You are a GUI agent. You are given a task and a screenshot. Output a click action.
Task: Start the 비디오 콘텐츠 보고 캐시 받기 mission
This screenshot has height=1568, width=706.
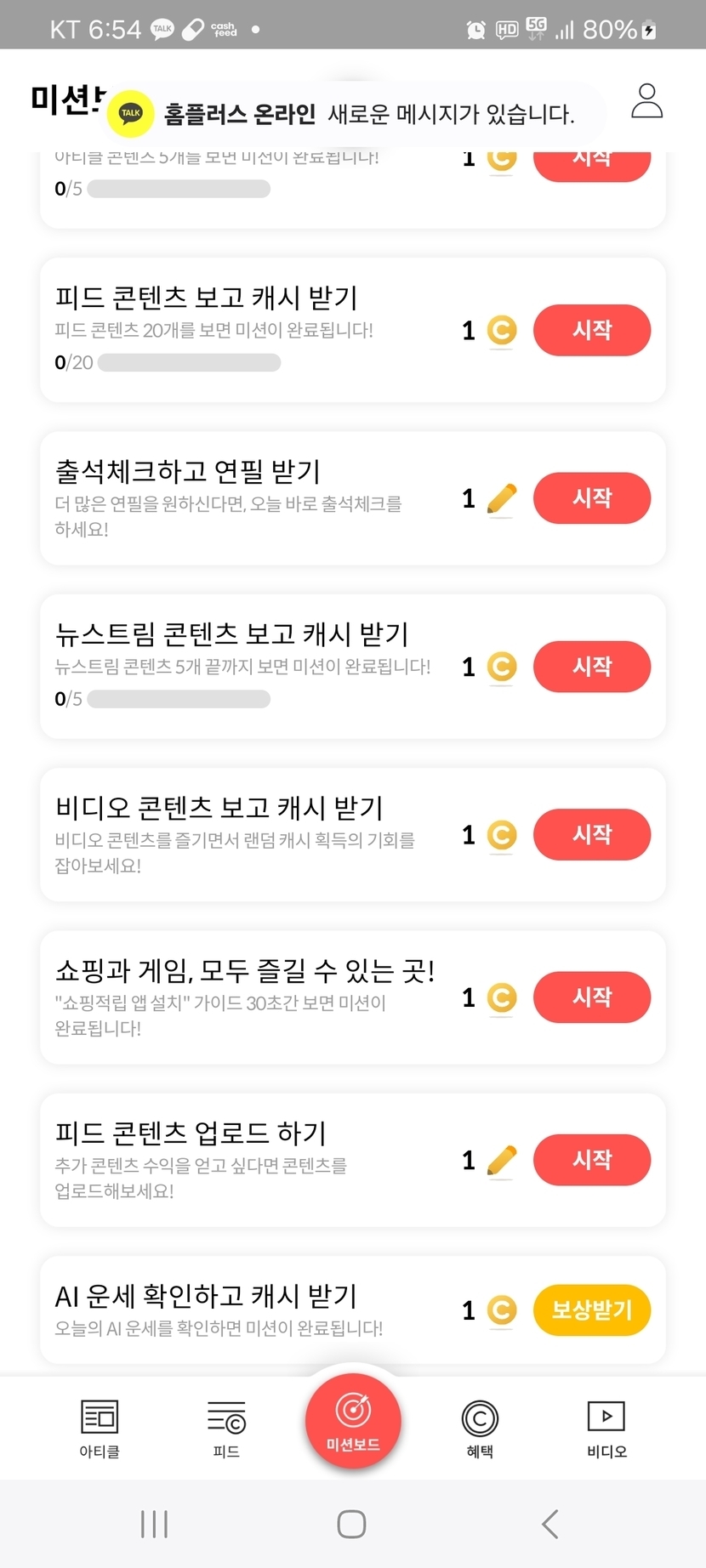(x=591, y=834)
